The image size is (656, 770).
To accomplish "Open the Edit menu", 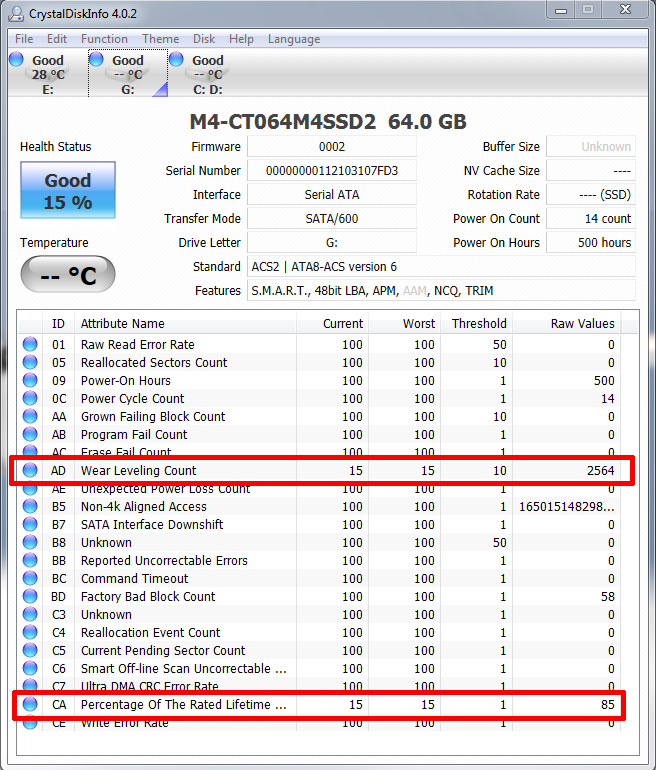I will click(57, 39).
